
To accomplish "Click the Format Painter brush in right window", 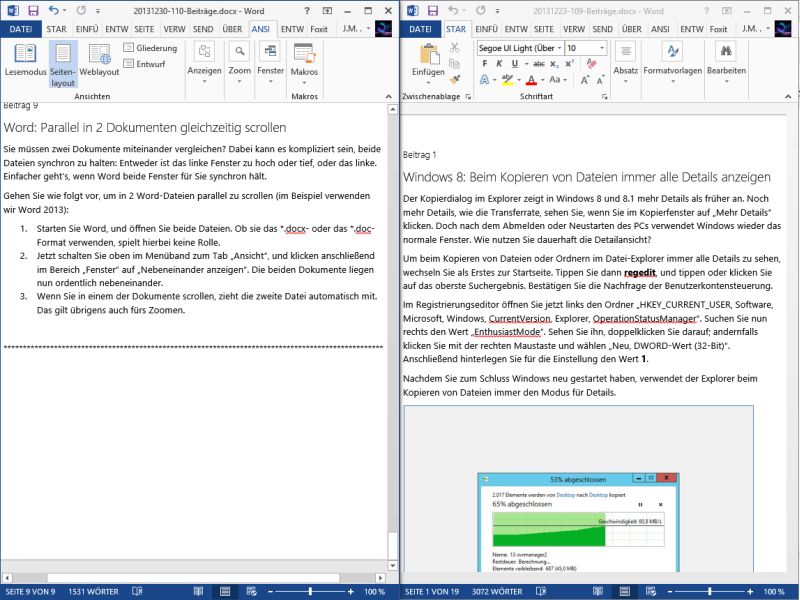I will 454,79.
